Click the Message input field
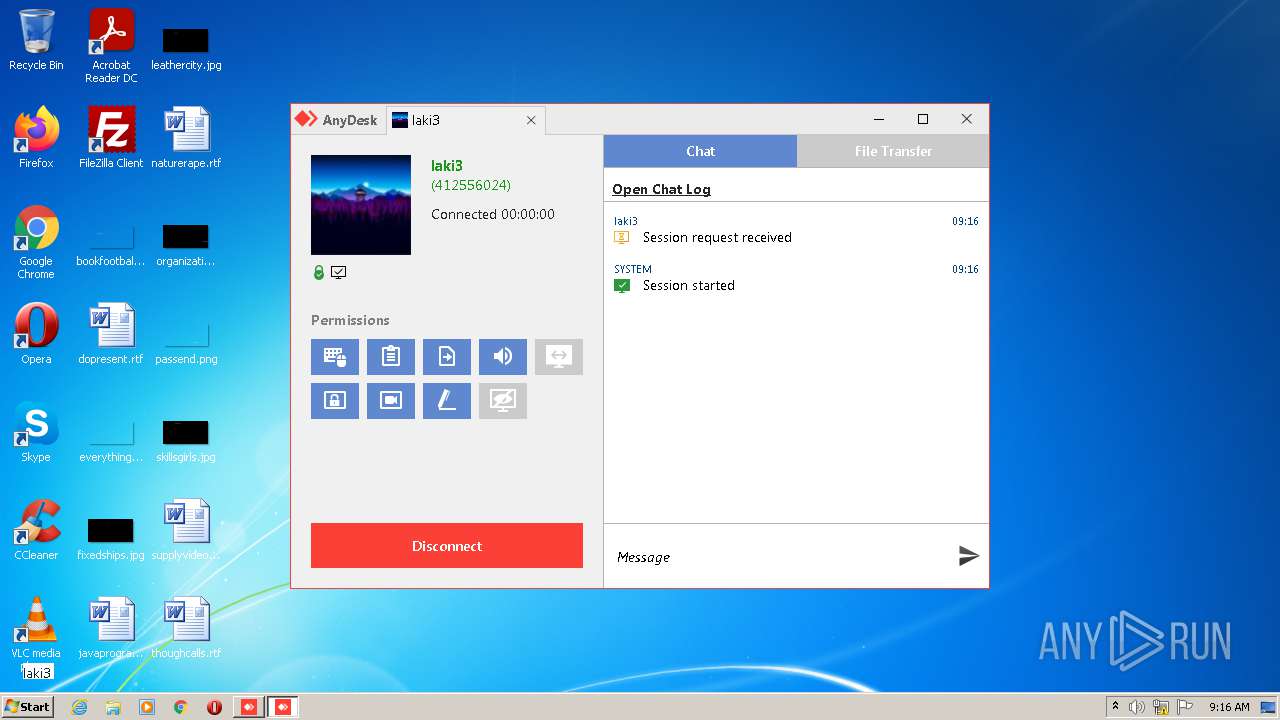1280x720 pixels. [780, 557]
